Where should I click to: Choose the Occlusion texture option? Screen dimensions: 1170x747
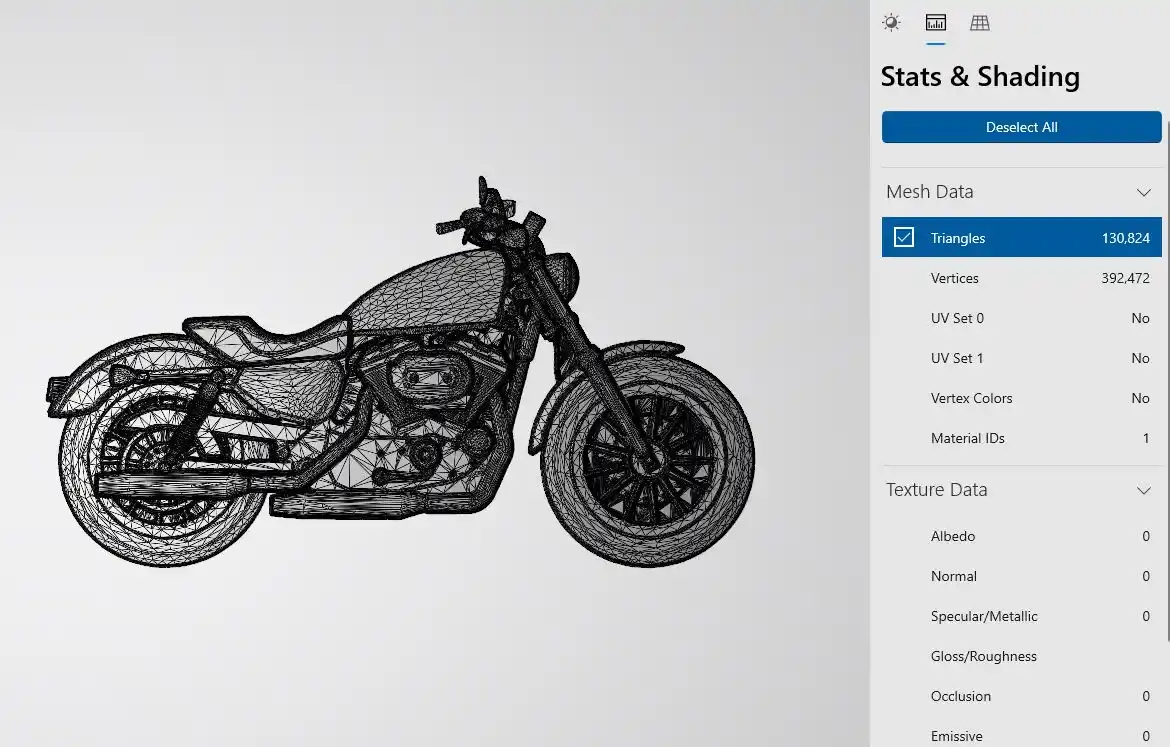(x=1020, y=696)
